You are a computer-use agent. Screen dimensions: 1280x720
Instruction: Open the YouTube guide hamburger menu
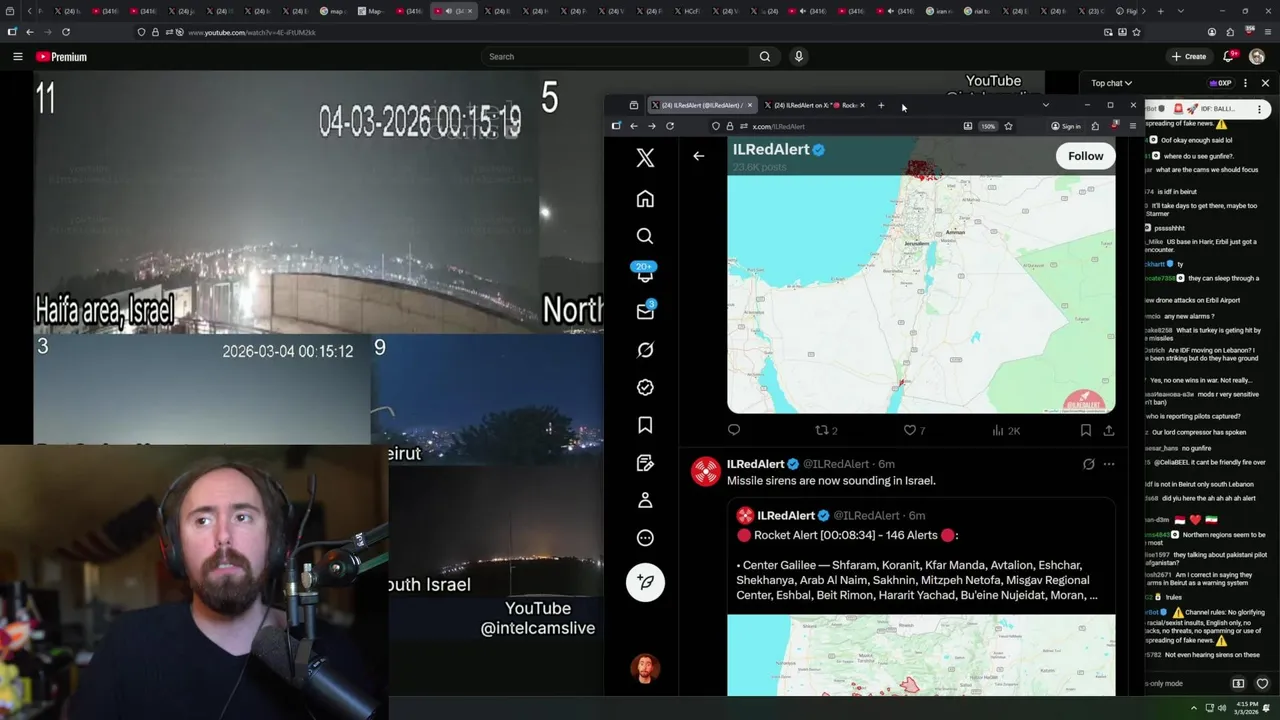[x=18, y=57]
